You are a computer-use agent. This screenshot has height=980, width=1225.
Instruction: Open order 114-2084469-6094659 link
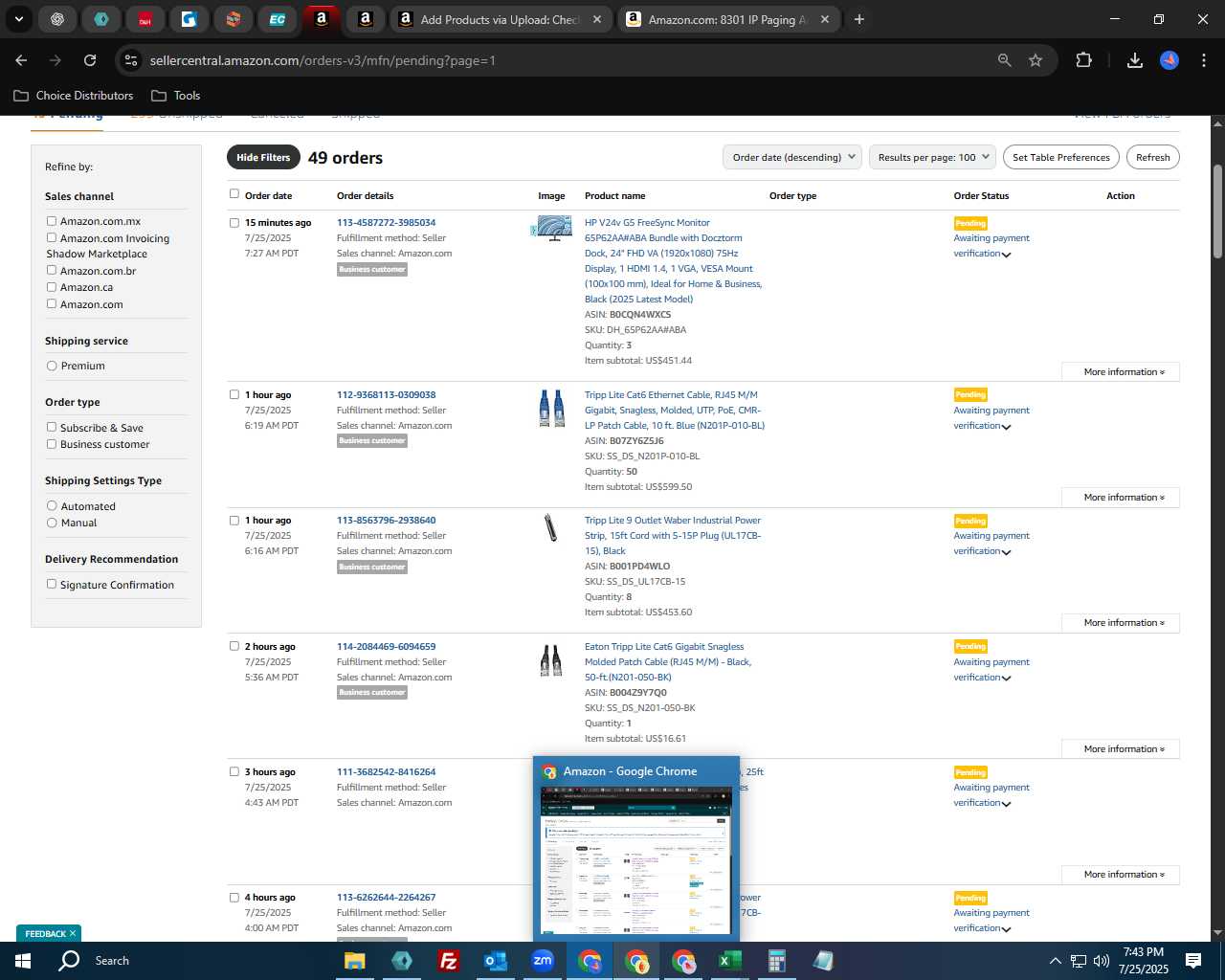[386, 647]
